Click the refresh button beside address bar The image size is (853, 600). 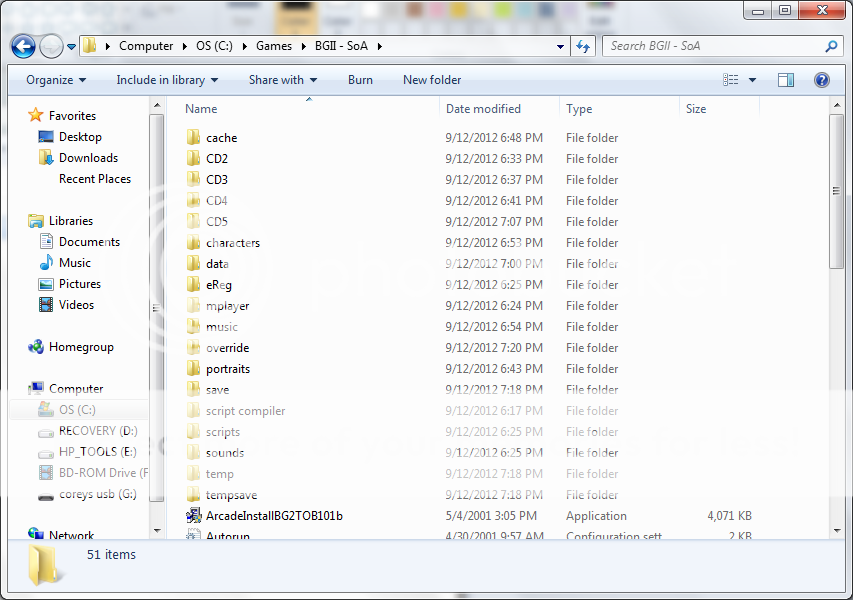[584, 46]
